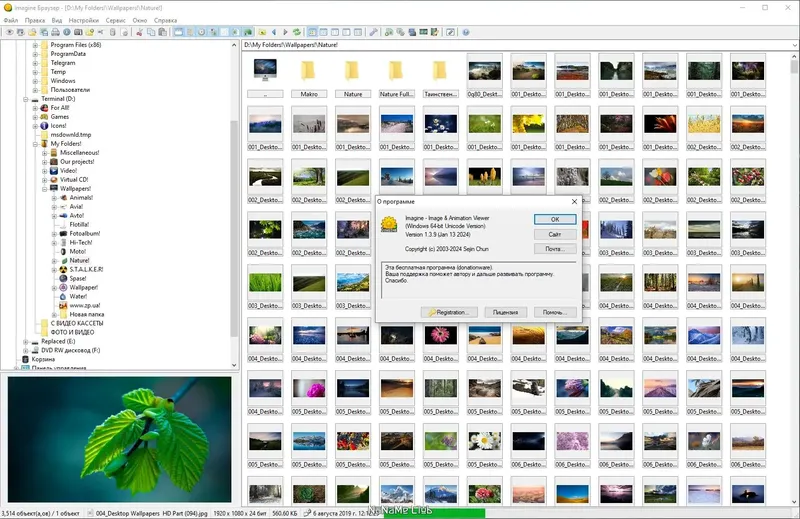Open the Правка menu
Viewport: 800px width, 519px height.
(35, 20)
